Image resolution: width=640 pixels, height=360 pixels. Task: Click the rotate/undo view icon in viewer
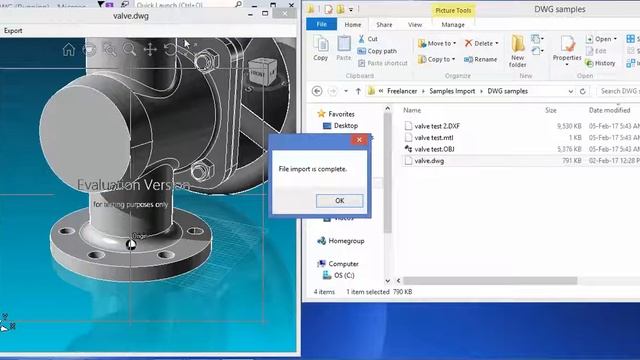click(x=170, y=50)
